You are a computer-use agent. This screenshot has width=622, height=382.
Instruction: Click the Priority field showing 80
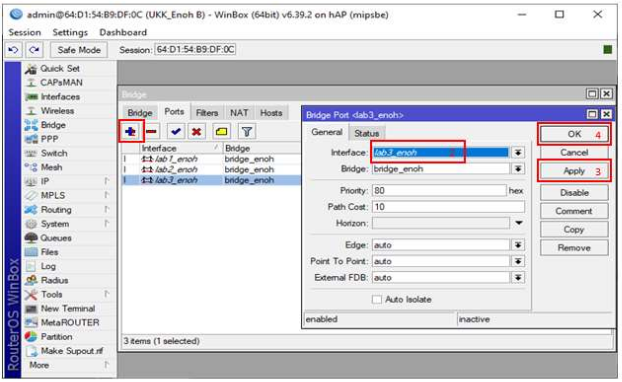(x=439, y=191)
